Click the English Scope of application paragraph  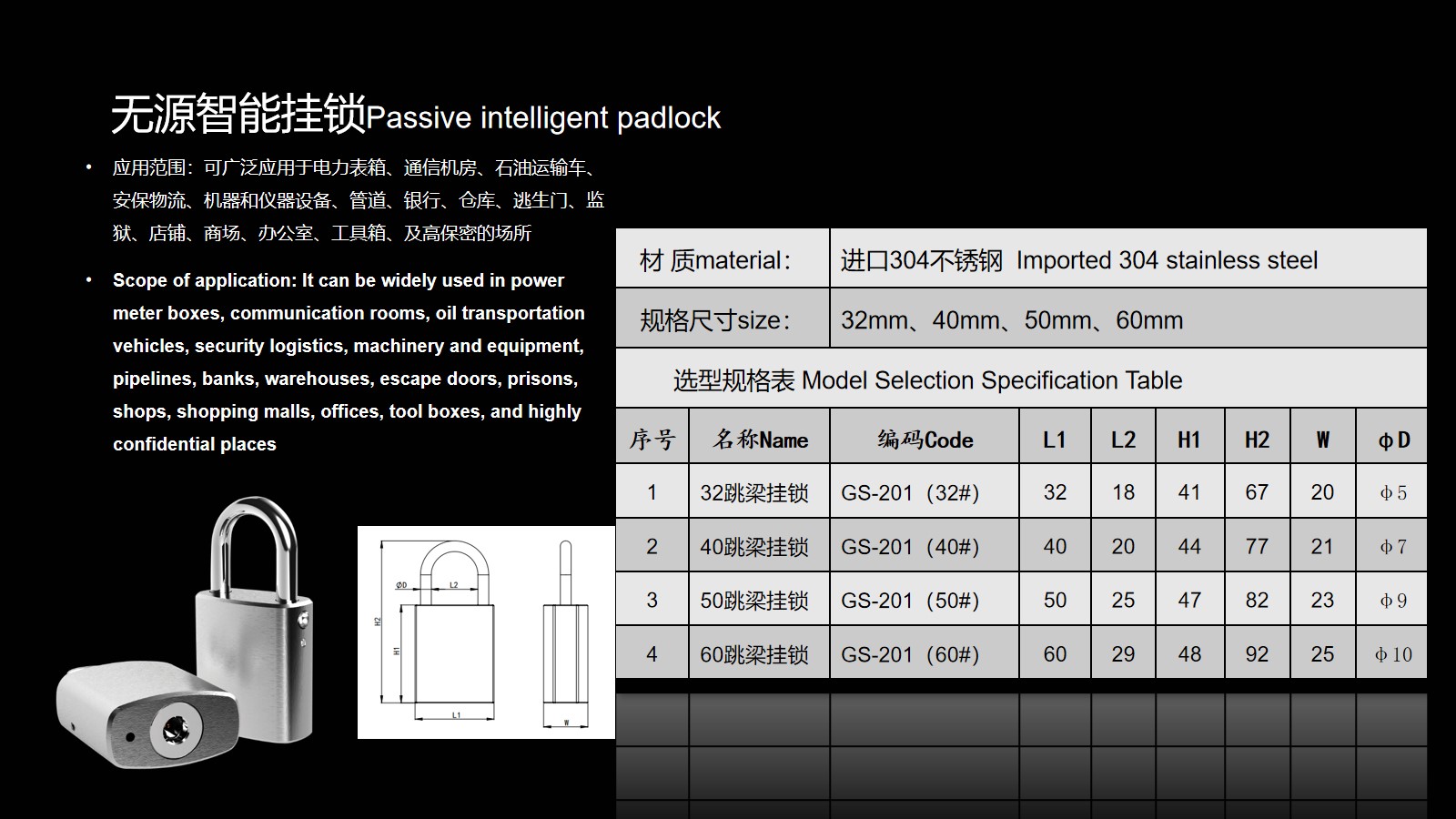(x=349, y=362)
